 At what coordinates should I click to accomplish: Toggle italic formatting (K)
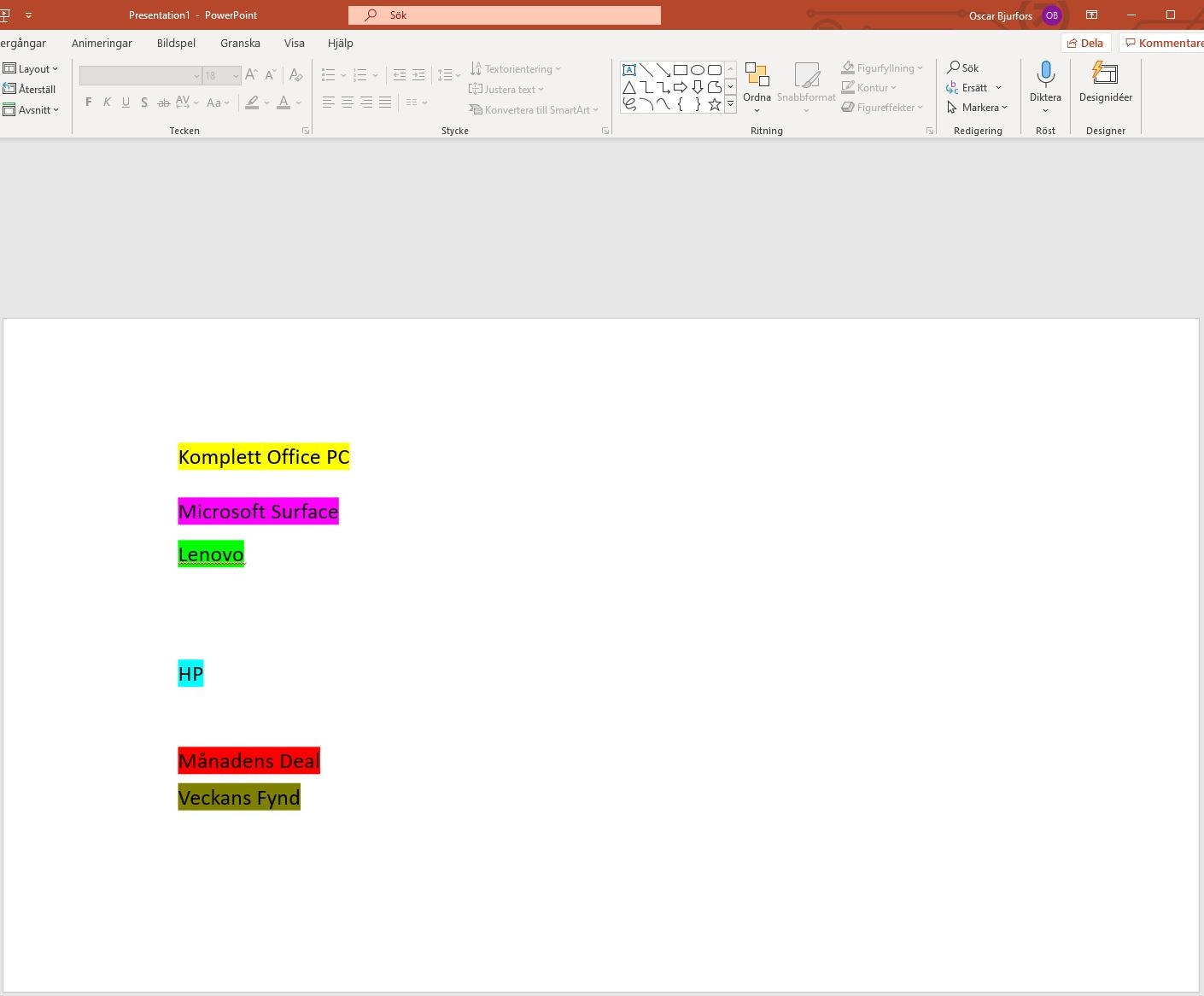(x=107, y=103)
